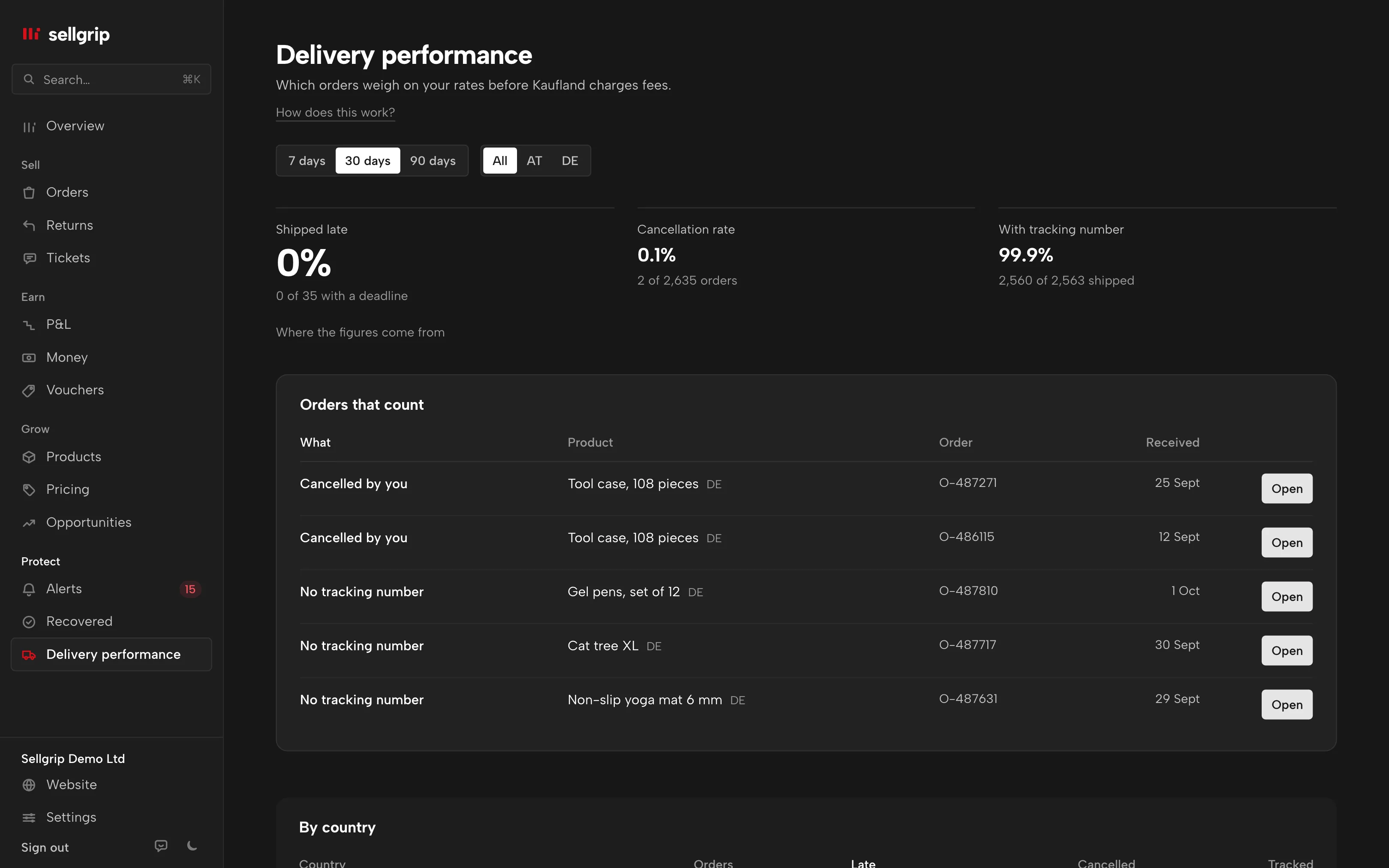The image size is (1389, 868).
Task: Click the Settings sliders icon
Action: tap(29, 817)
